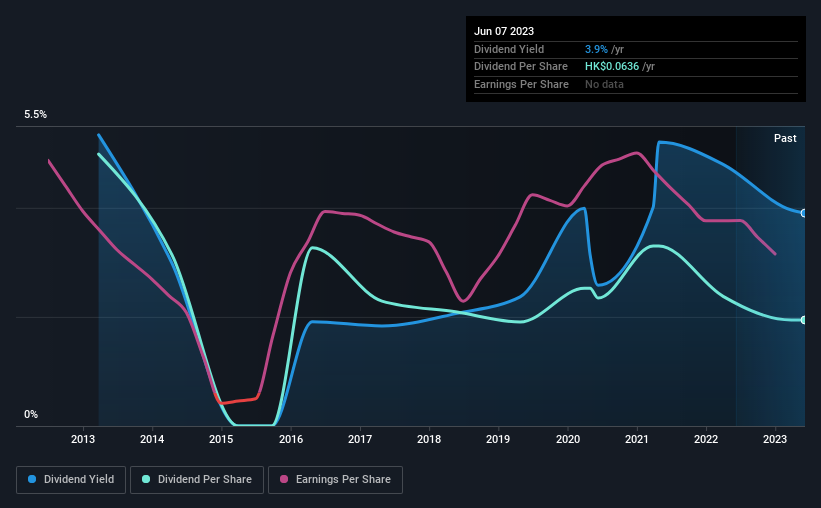Image resolution: width=821 pixels, height=508 pixels.
Task: Click the 0% y-axis label
Action: tap(31, 414)
